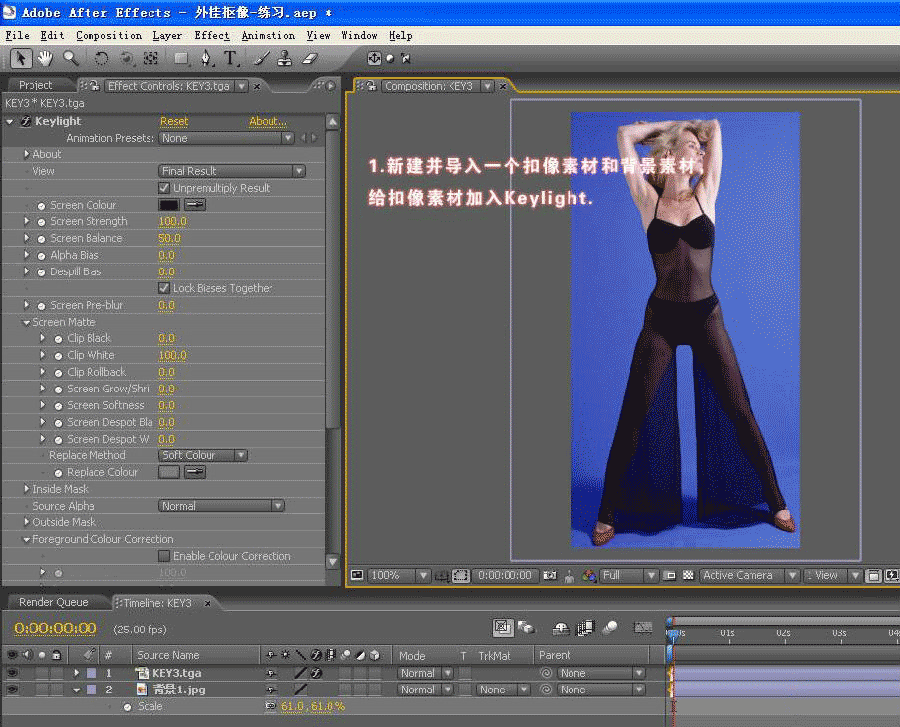Click Always Preview This View icon
Image resolution: width=900 pixels, height=727 pixels.
(x=357, y=575)
